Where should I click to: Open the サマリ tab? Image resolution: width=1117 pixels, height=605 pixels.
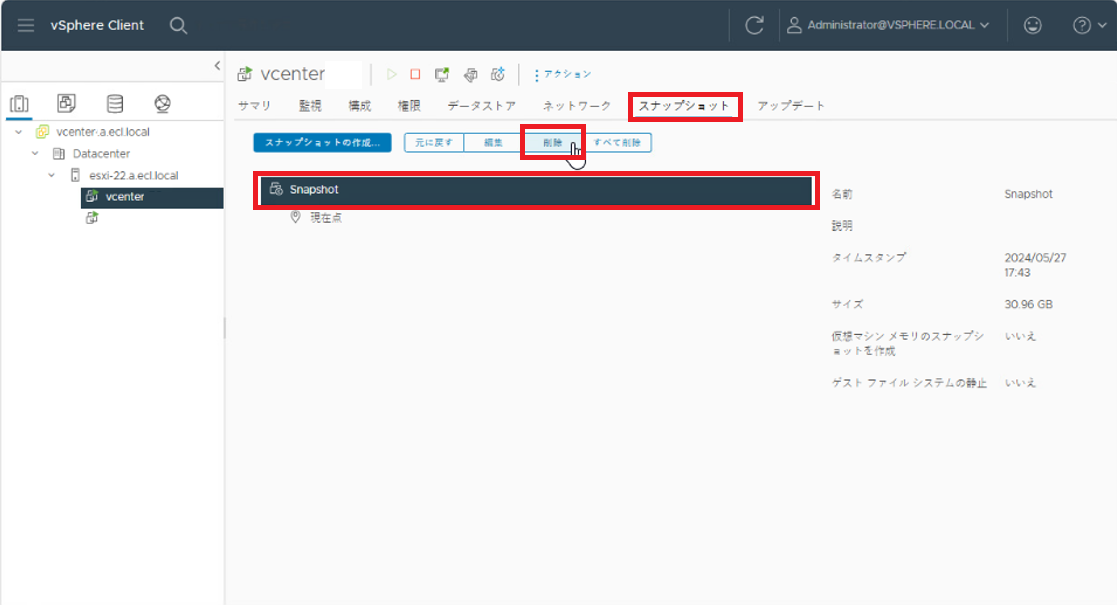click(254, 105)
